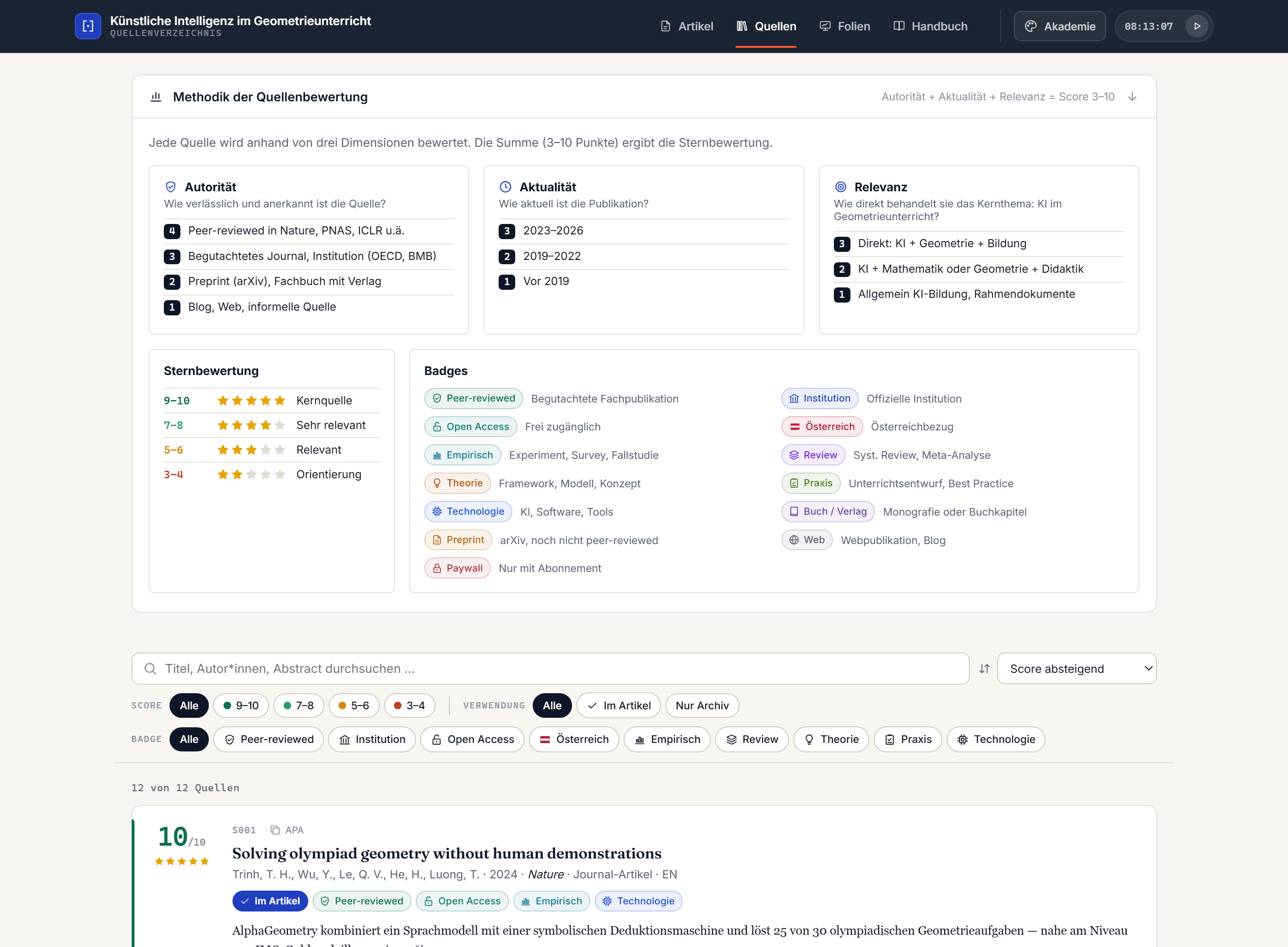Screen dimensions: 1288x947
Task: Open 'Solving olympiad geometry without human demonstrations' title
Action: click(447, 854)
